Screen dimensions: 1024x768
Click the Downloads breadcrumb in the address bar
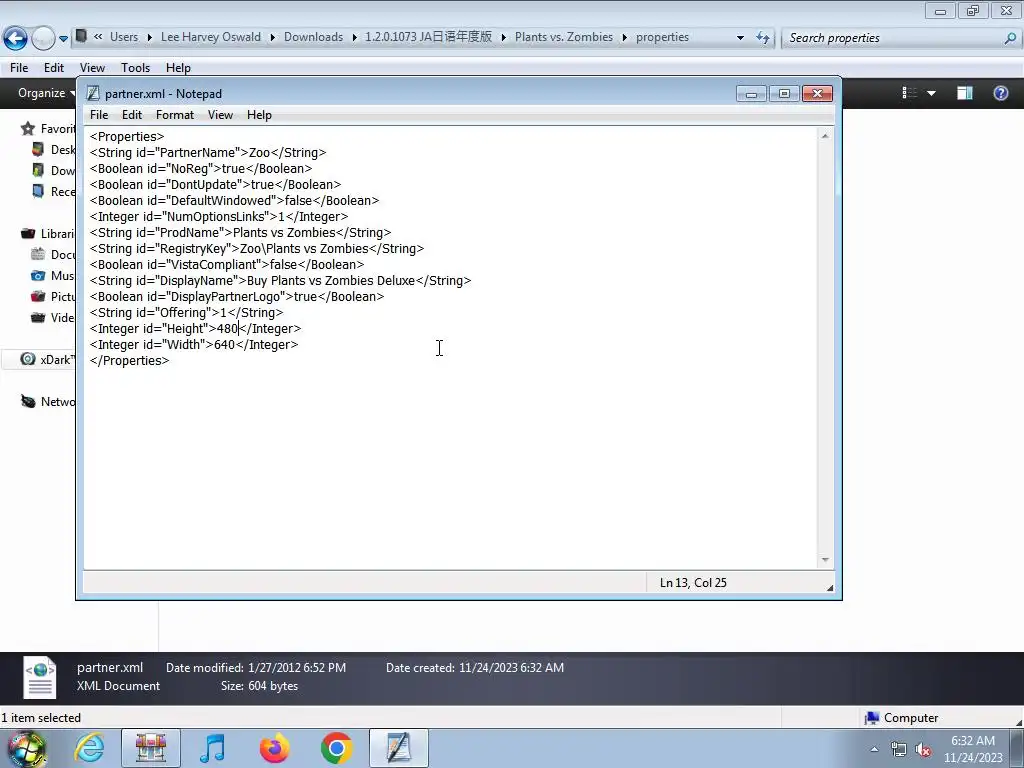[x=313, y=37]
